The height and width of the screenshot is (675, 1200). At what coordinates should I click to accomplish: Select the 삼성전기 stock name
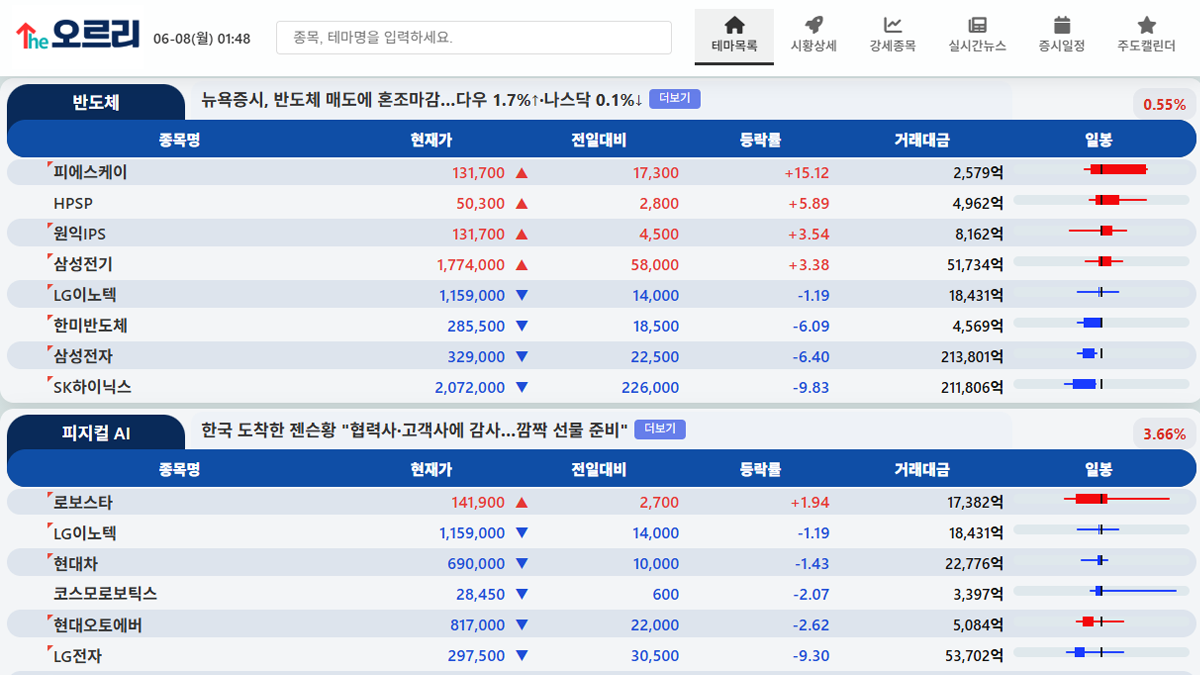(83, 264)
